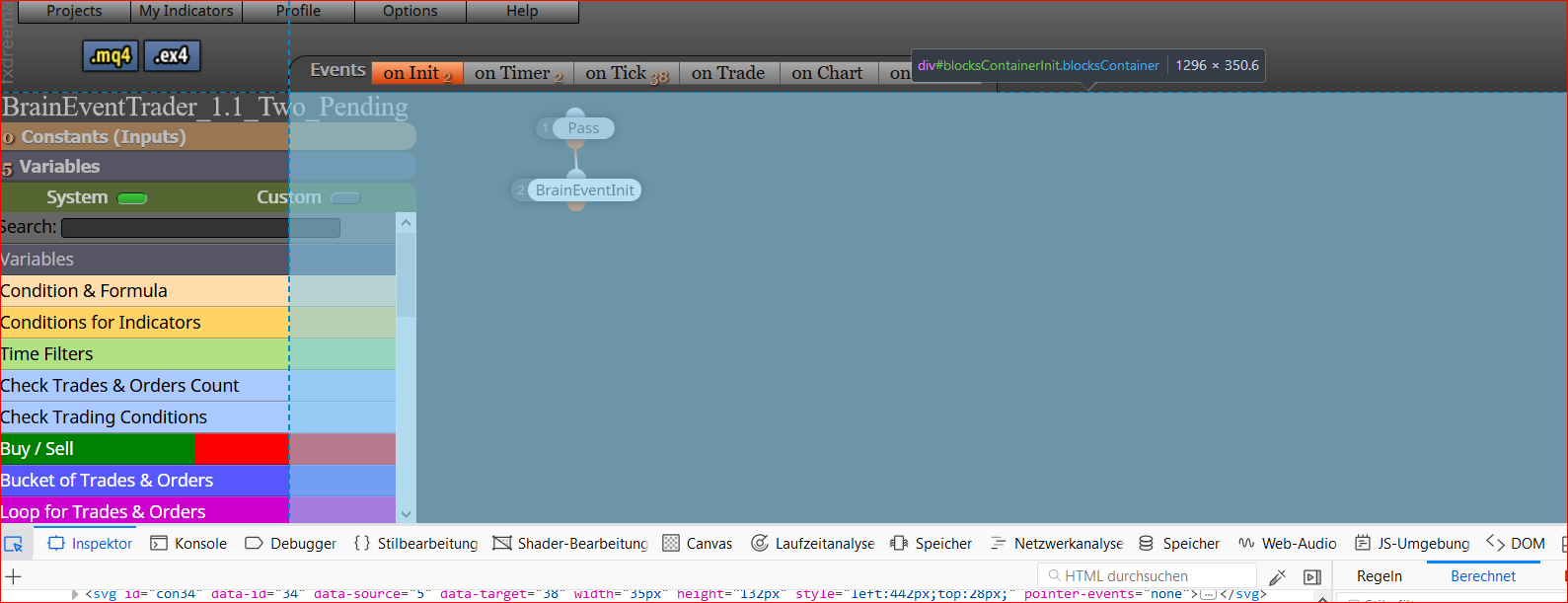Toggle the Custom blocks switch

coord(345,198)
